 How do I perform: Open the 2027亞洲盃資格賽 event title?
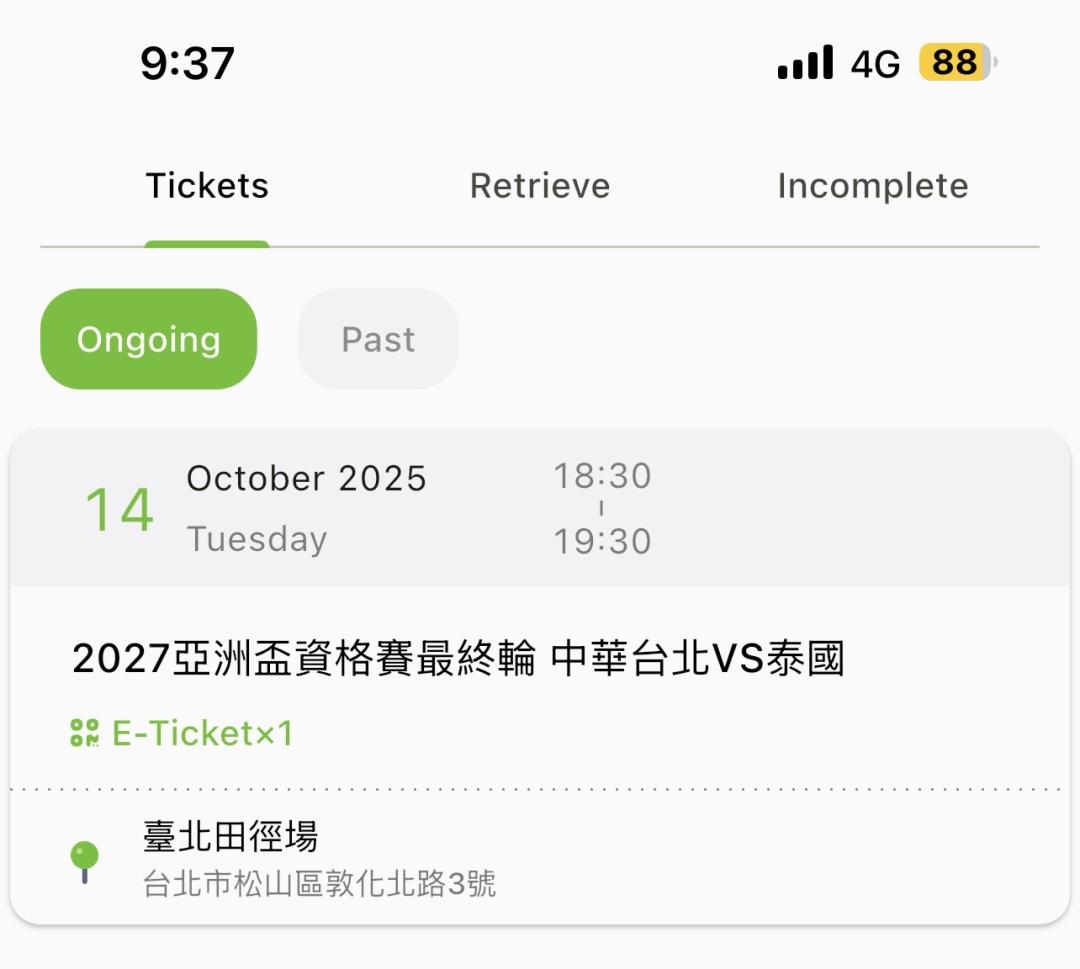pos(458,659)
